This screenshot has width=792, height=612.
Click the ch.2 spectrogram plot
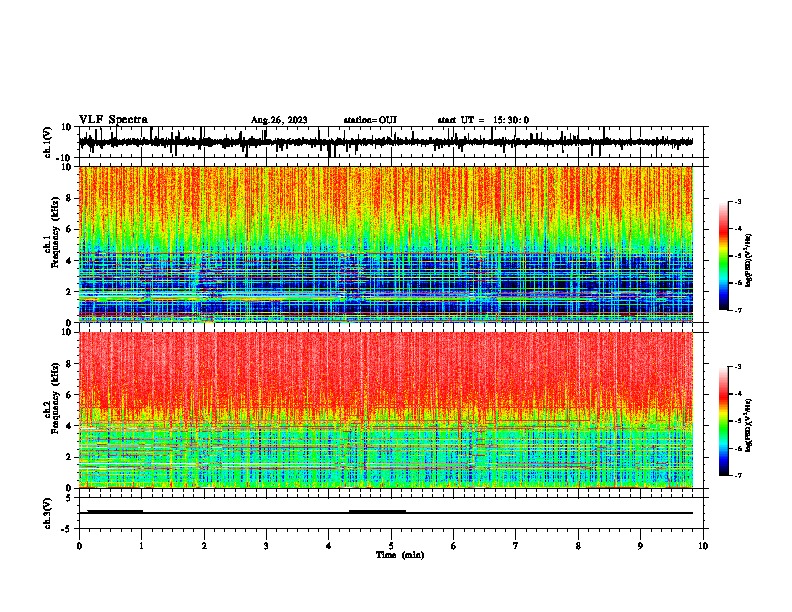(386, 410)
